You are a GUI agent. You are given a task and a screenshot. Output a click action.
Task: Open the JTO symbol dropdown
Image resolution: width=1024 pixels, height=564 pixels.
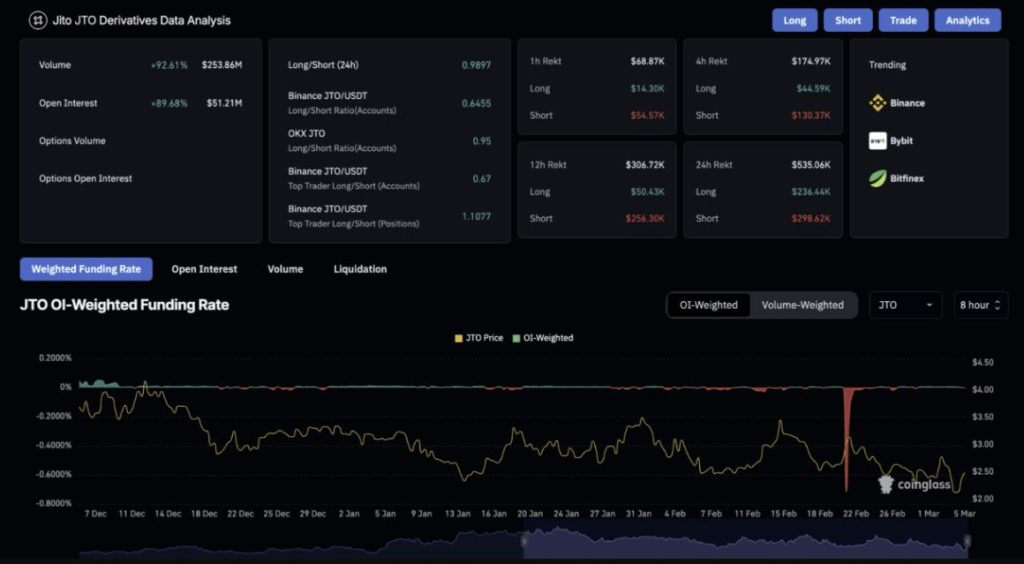point(905,305)
